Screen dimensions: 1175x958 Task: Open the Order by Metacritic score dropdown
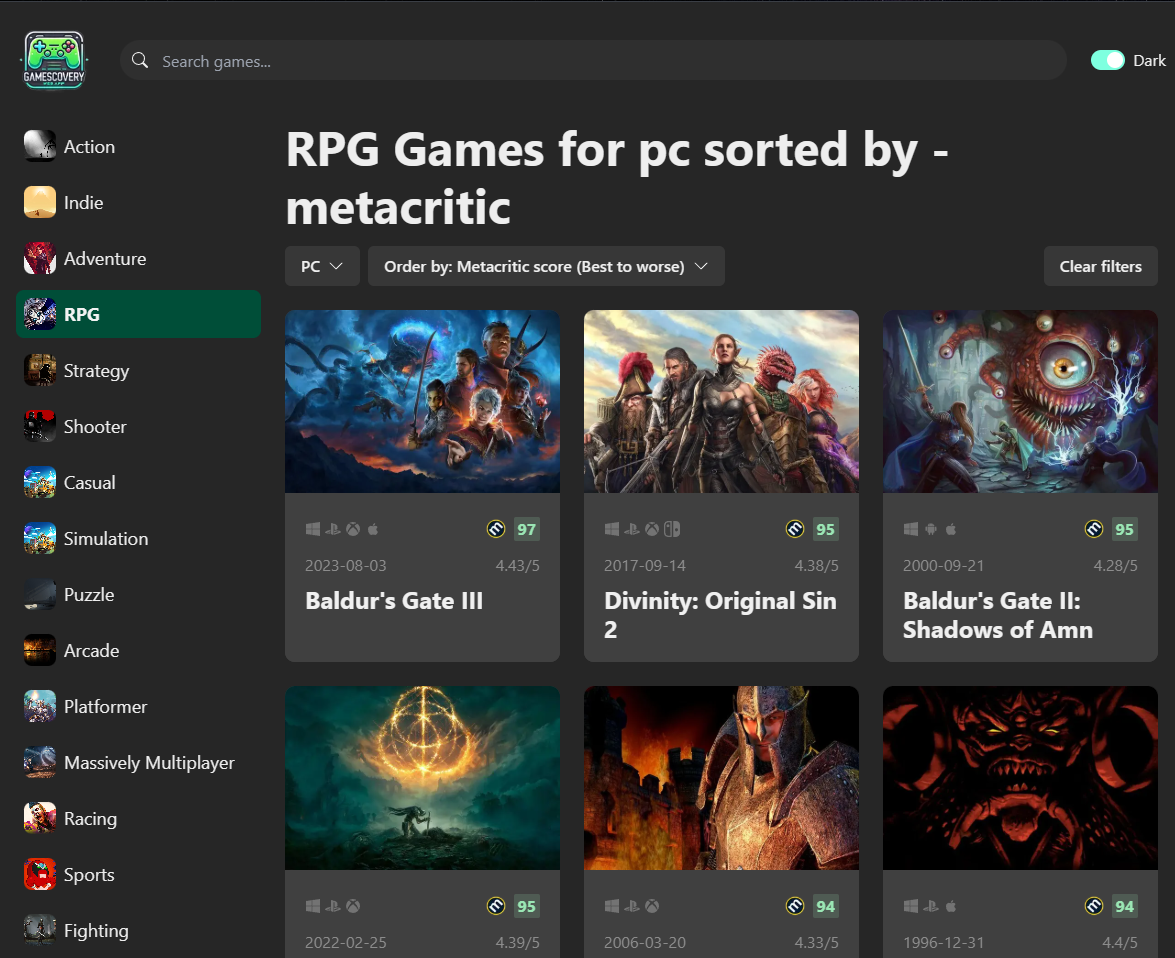[546, 266]
